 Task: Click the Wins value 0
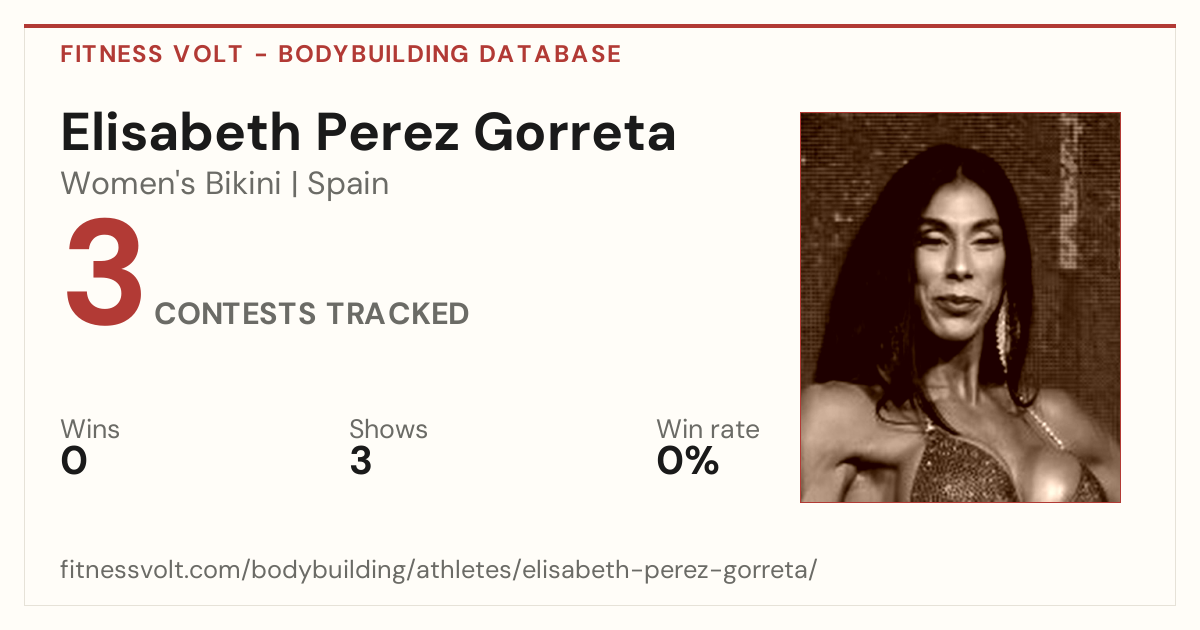[x=74, y=461]
